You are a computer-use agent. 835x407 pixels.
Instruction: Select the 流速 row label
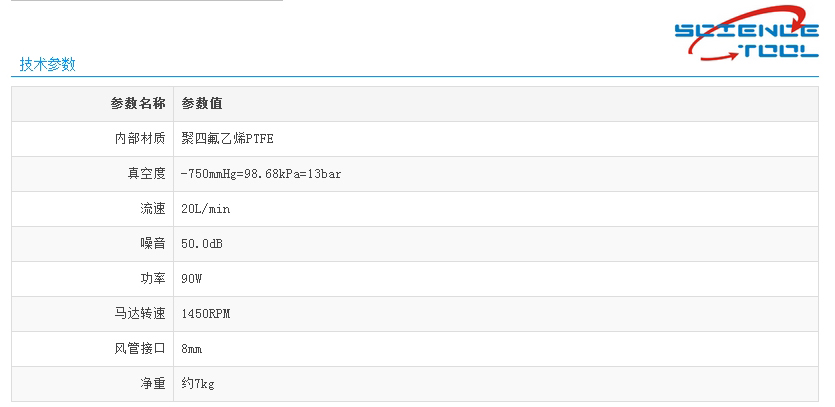(152, 209)
